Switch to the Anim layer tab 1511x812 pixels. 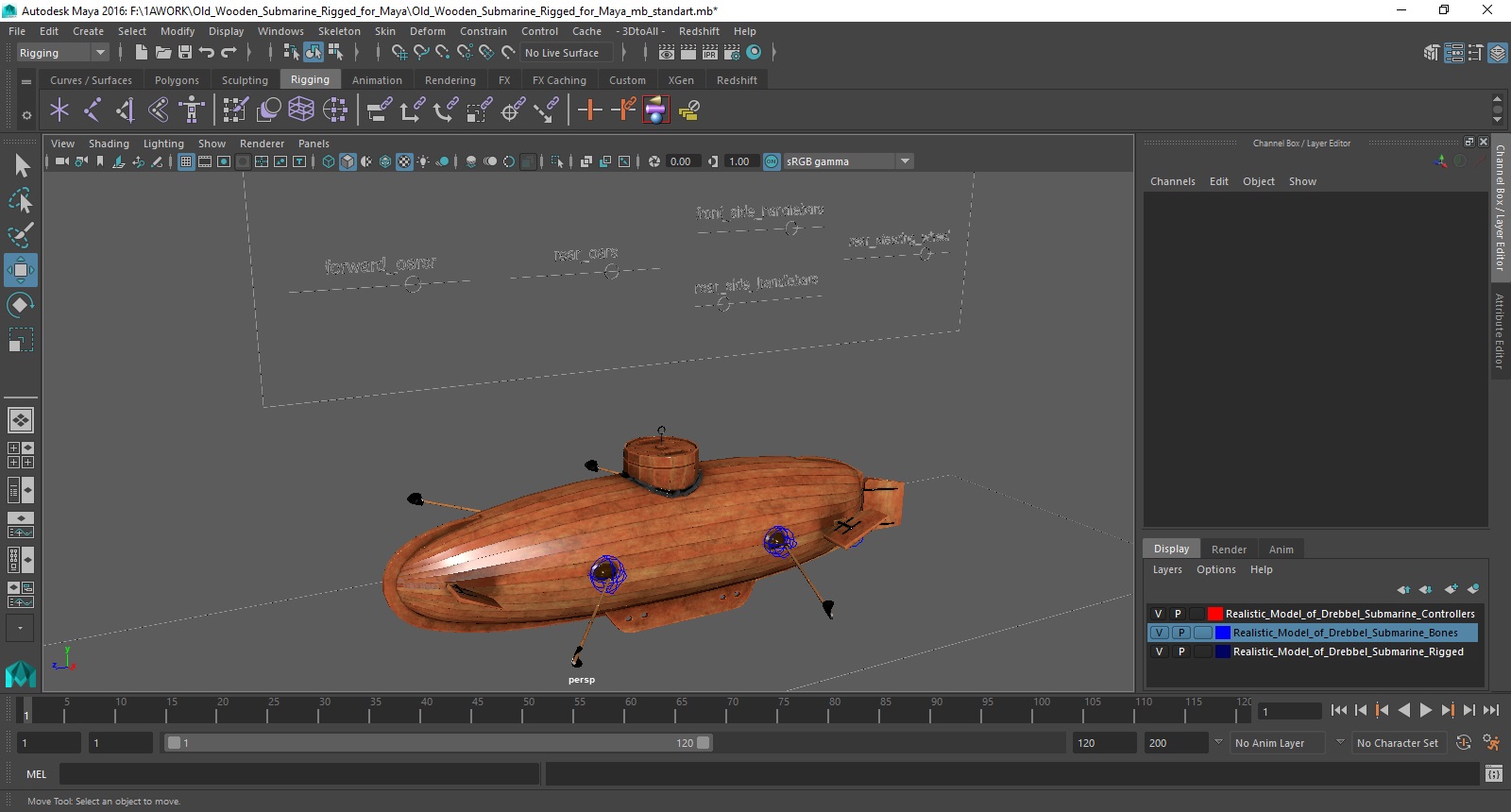coord(1282,550)
